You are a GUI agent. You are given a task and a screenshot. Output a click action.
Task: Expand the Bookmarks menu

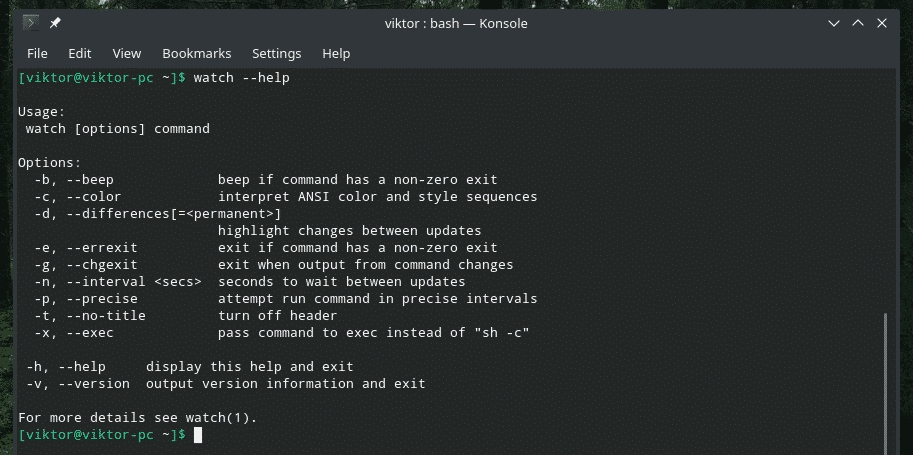[x=196, y=53]
